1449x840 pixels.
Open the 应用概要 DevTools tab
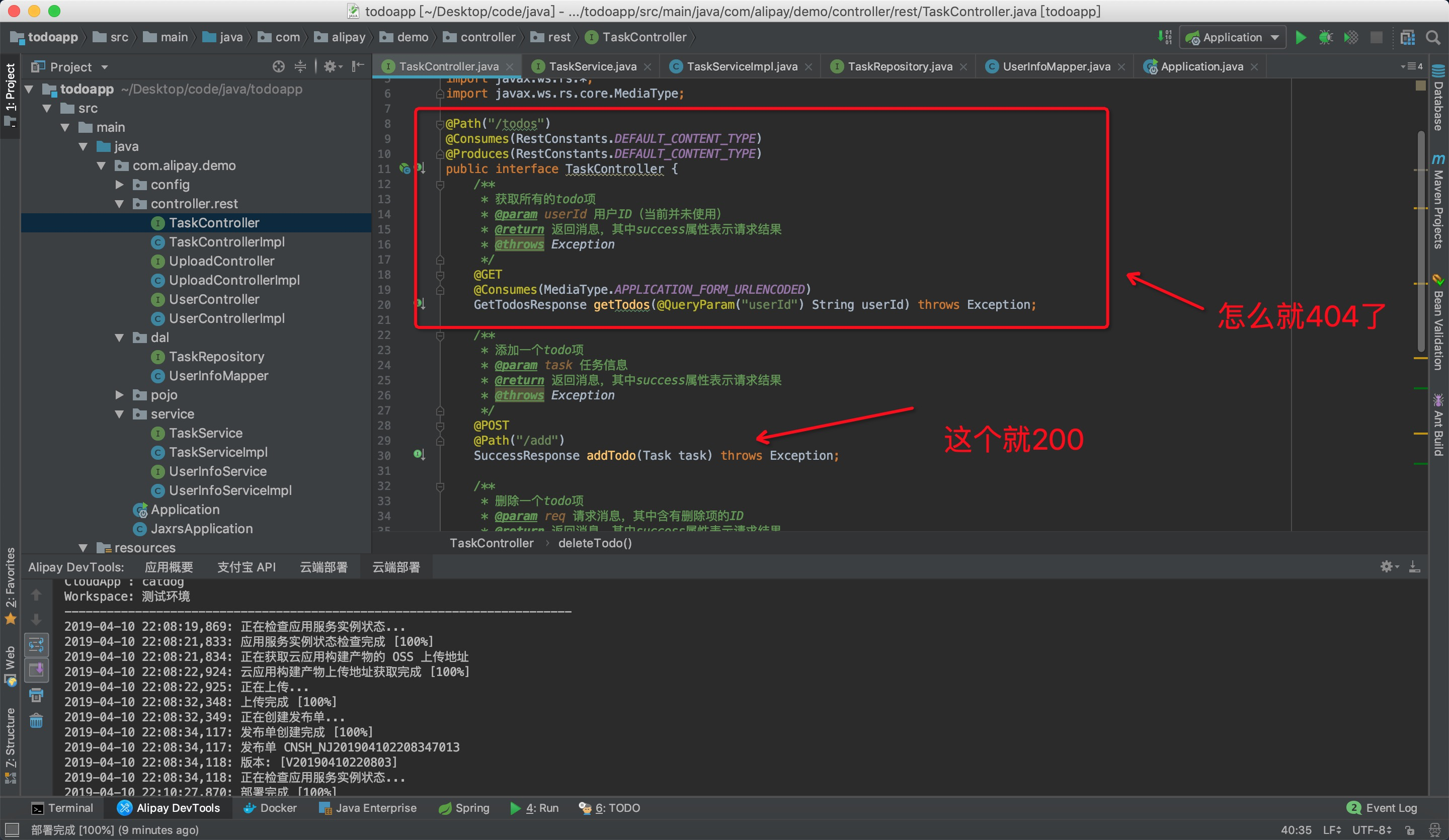point(169,567)
